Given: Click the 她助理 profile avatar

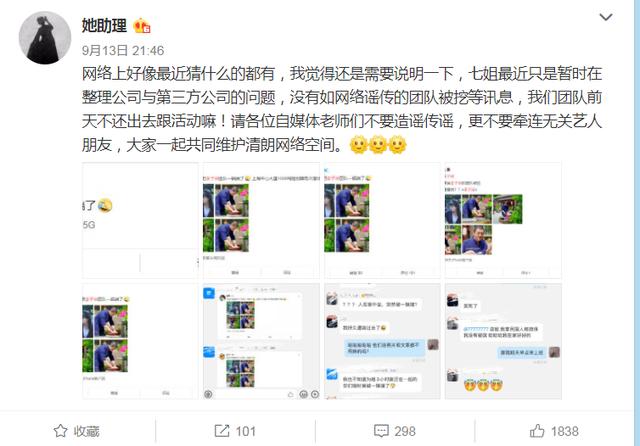Looking at the screenshot, I should tap(45, 38).
